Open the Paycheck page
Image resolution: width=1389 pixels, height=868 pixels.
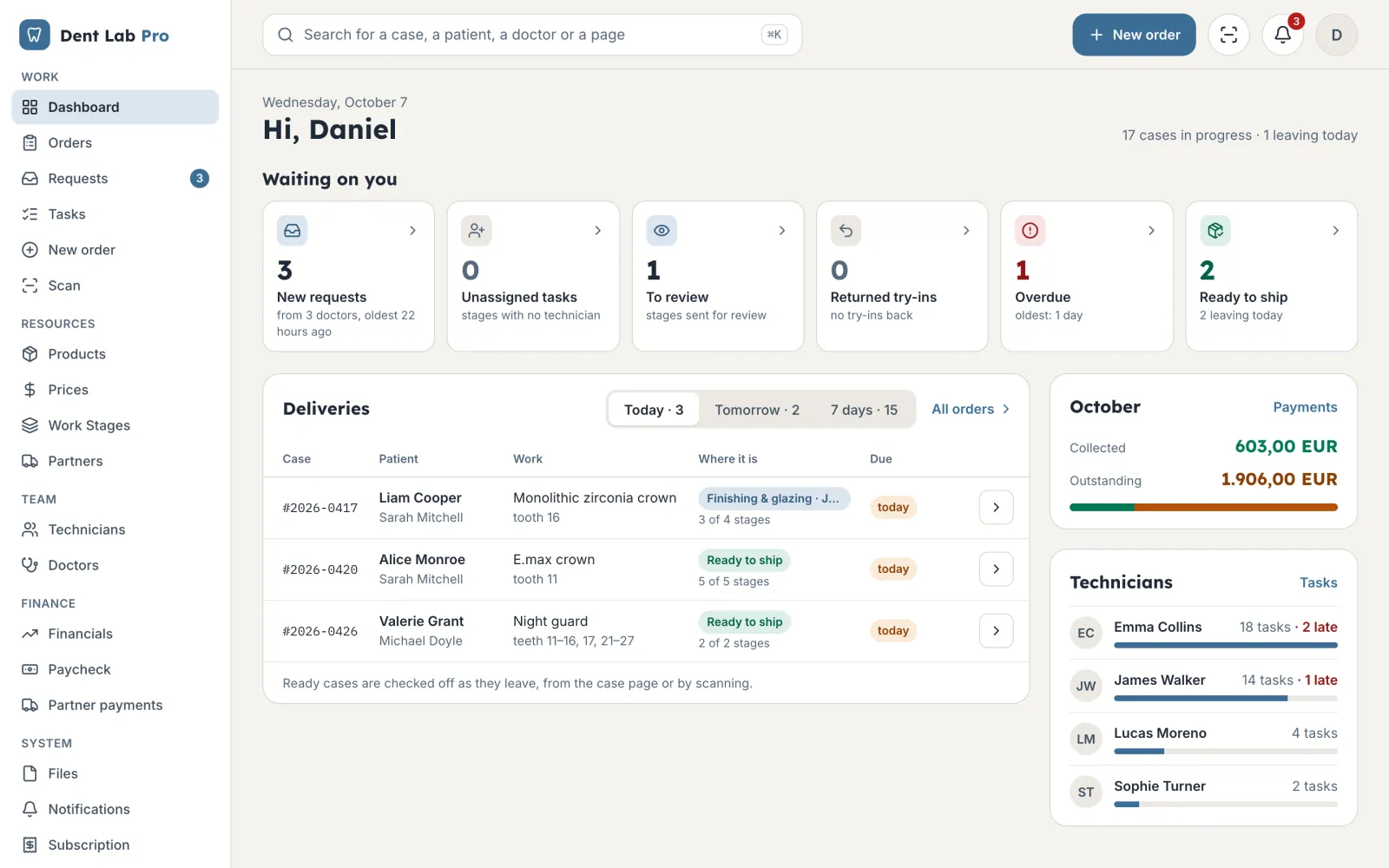point(115,668)
